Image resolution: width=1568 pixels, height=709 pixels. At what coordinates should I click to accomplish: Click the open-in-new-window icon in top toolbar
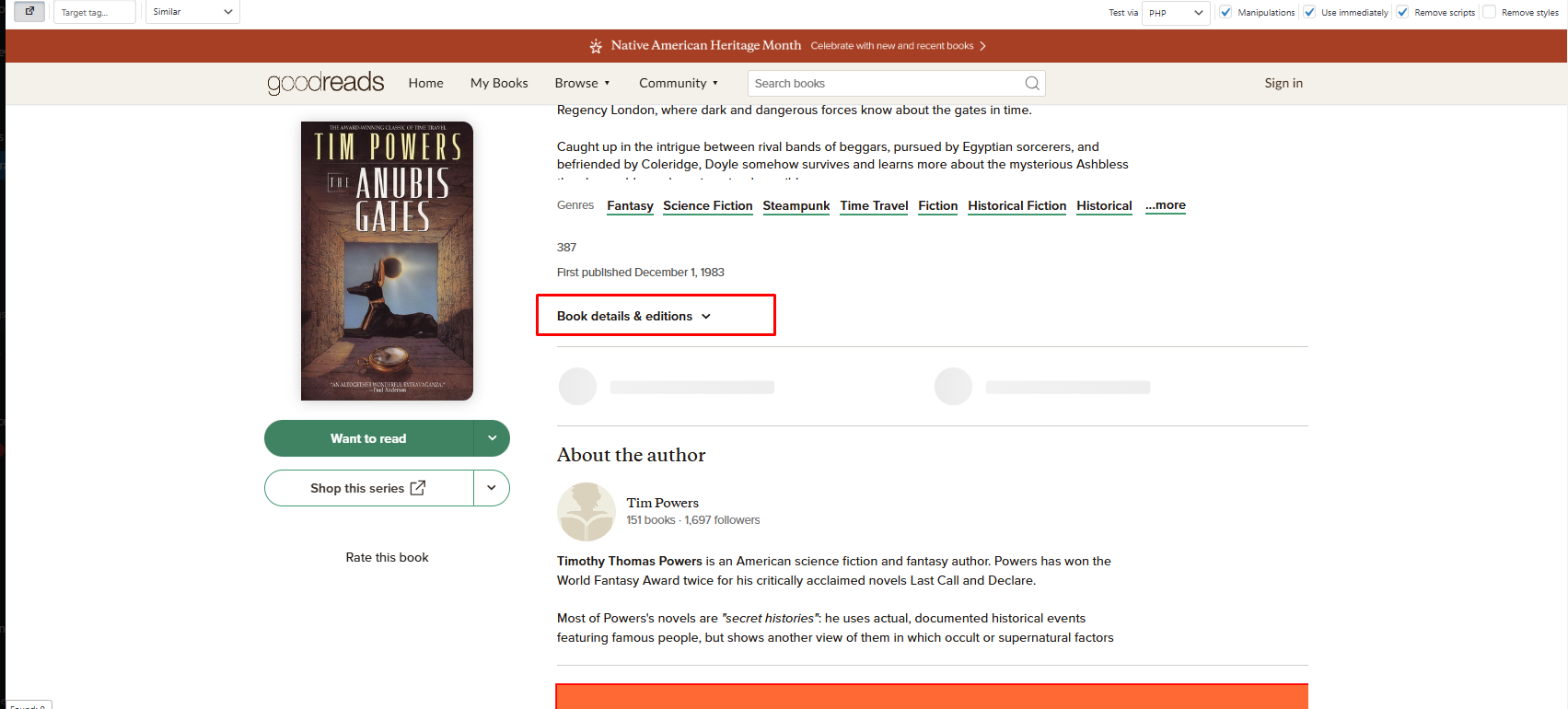29,11
